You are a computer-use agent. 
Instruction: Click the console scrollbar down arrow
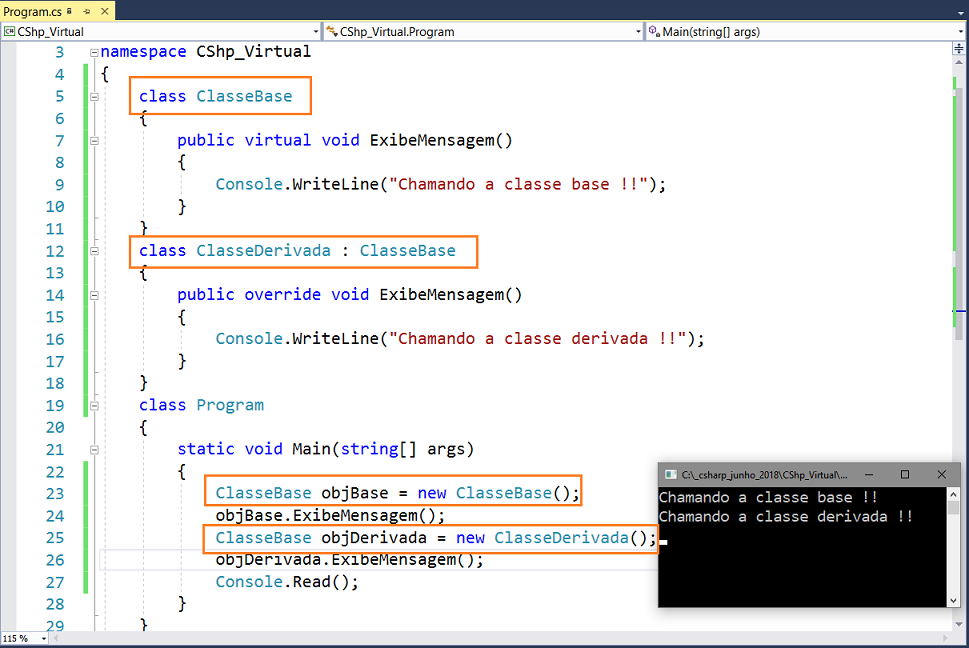[953, 600]
